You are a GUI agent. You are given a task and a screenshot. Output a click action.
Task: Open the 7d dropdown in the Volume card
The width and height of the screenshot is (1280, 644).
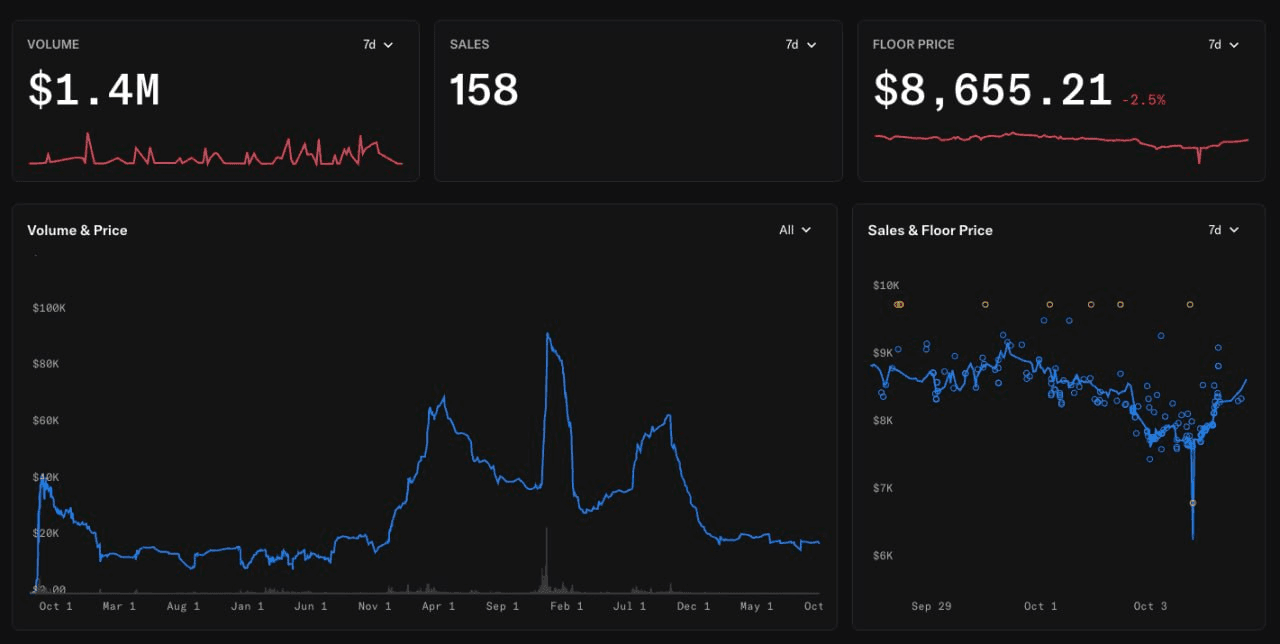pyautogui.click(x=377, y=45)
